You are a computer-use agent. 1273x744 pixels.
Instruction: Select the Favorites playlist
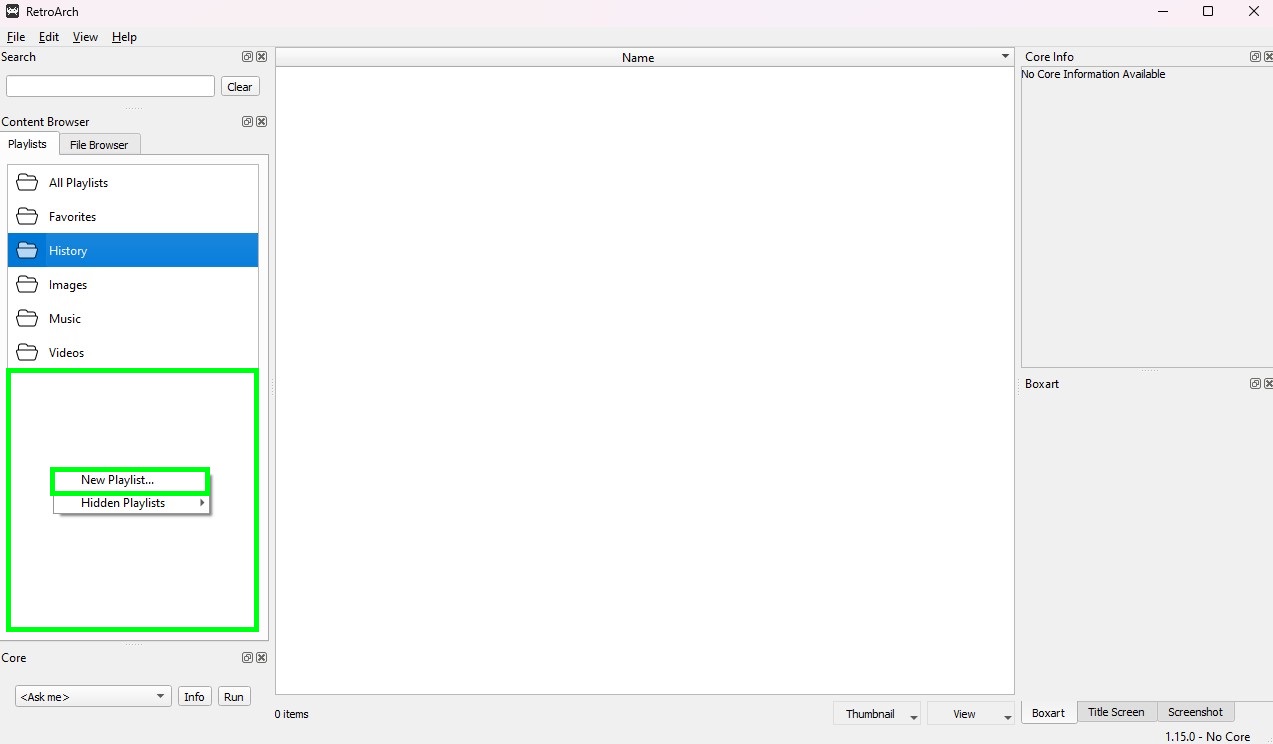pos(133,217)
